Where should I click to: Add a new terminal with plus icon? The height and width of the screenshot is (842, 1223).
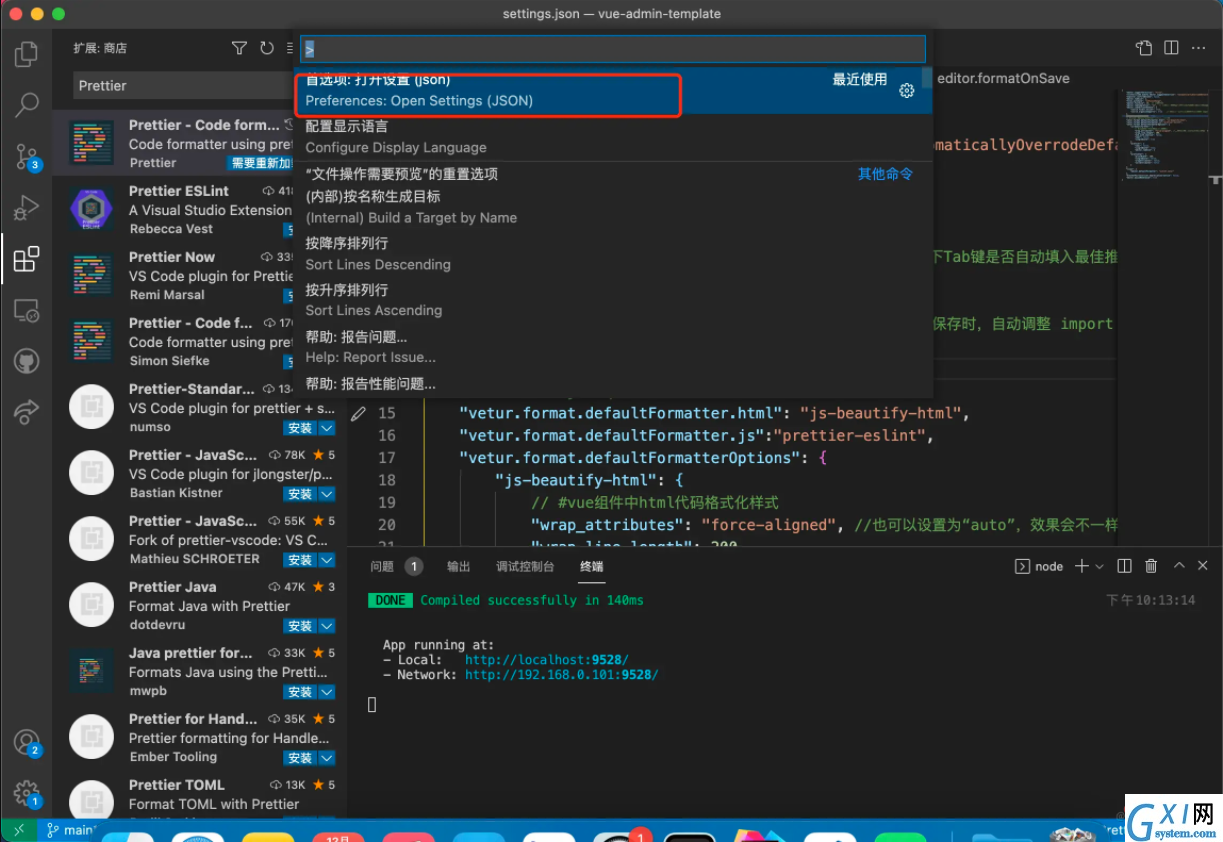point(1081,566)
